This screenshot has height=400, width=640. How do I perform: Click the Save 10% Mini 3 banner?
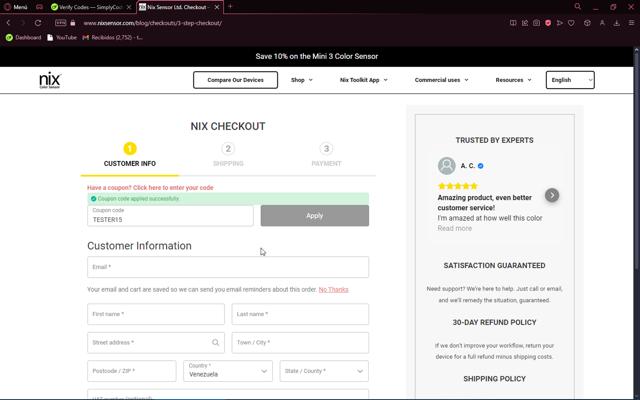pos(317,56)
